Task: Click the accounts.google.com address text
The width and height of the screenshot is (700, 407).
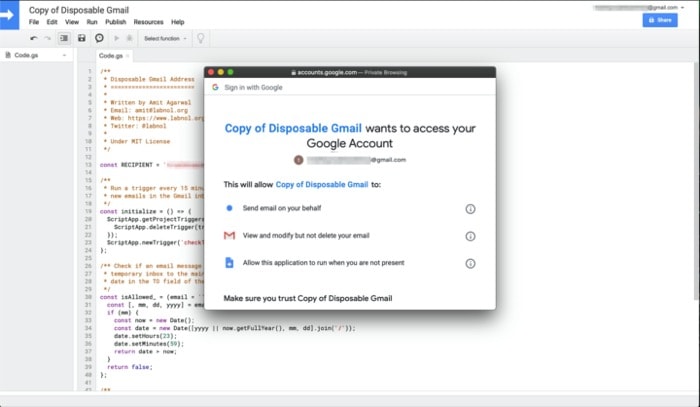Action: 327,72
